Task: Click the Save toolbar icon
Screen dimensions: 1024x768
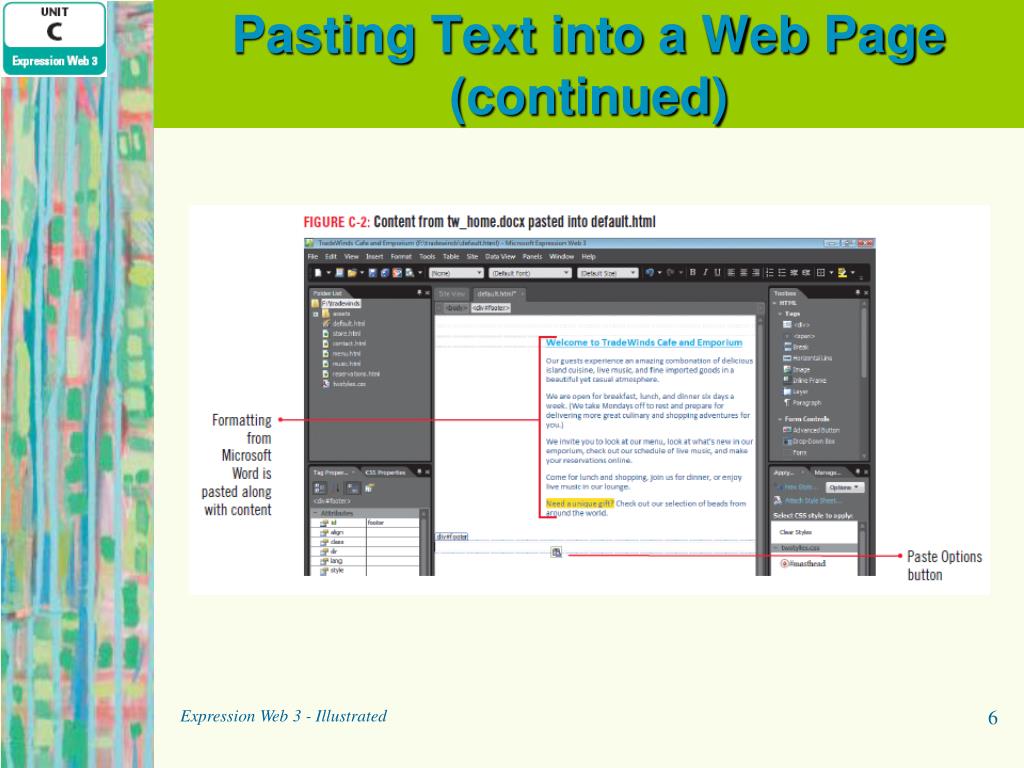Action: coord(372,273)
